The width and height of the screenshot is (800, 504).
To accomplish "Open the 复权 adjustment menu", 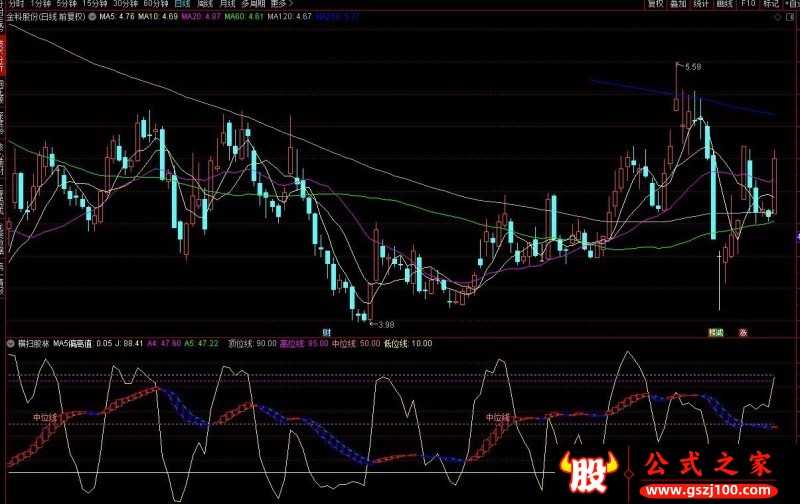I will (655, 5).
